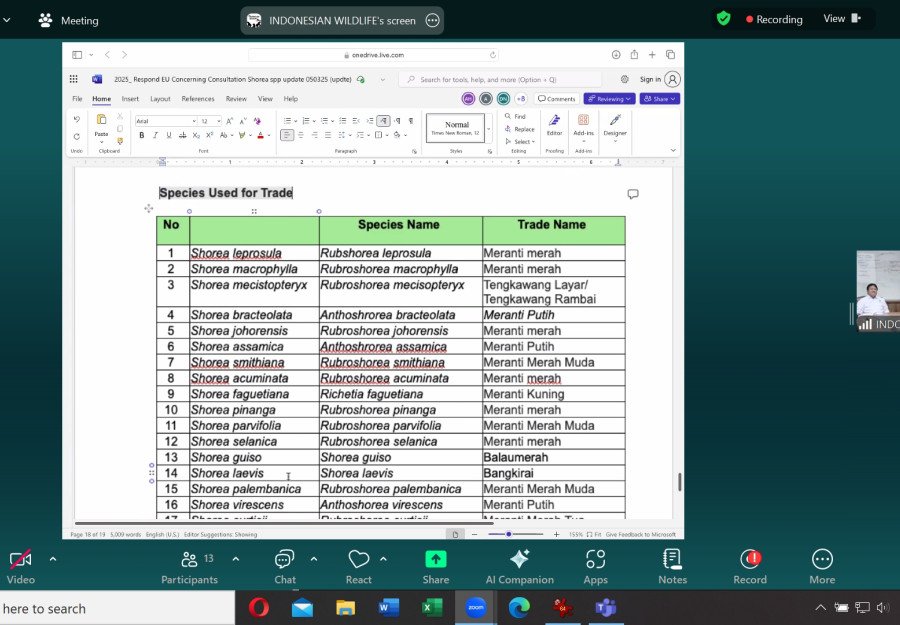Toggle bold formatting in Word ribbon
900x625 pixels.
pyautogui.click(x=141, y=135)
